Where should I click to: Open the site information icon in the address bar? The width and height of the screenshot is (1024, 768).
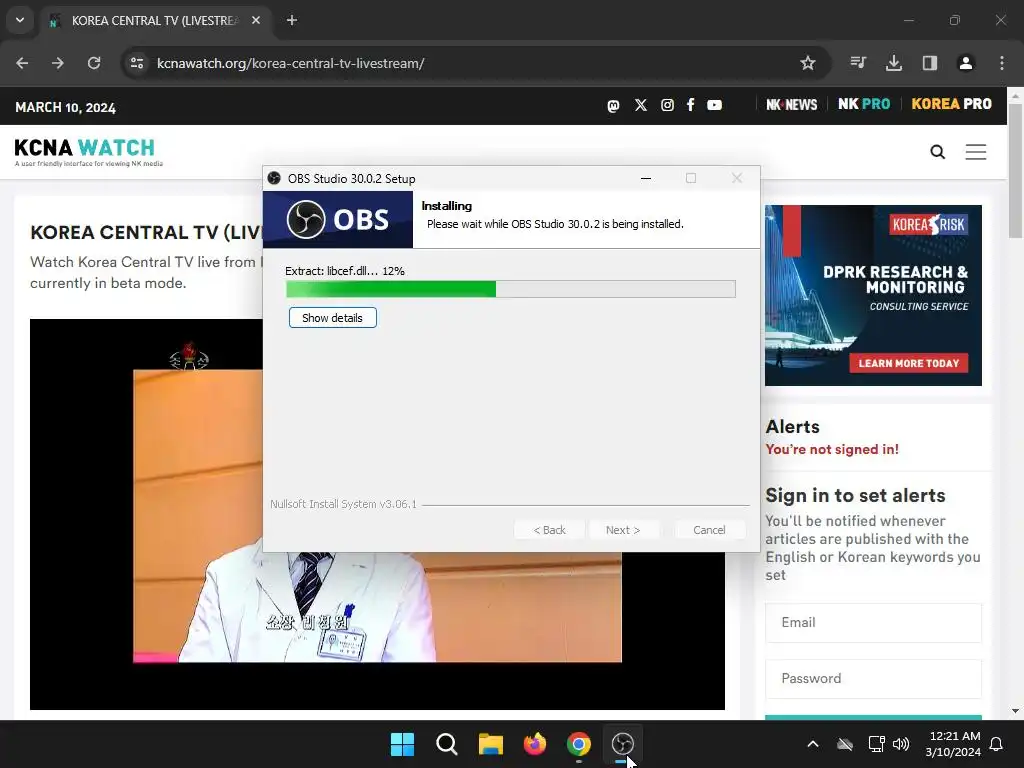point(137,63)
